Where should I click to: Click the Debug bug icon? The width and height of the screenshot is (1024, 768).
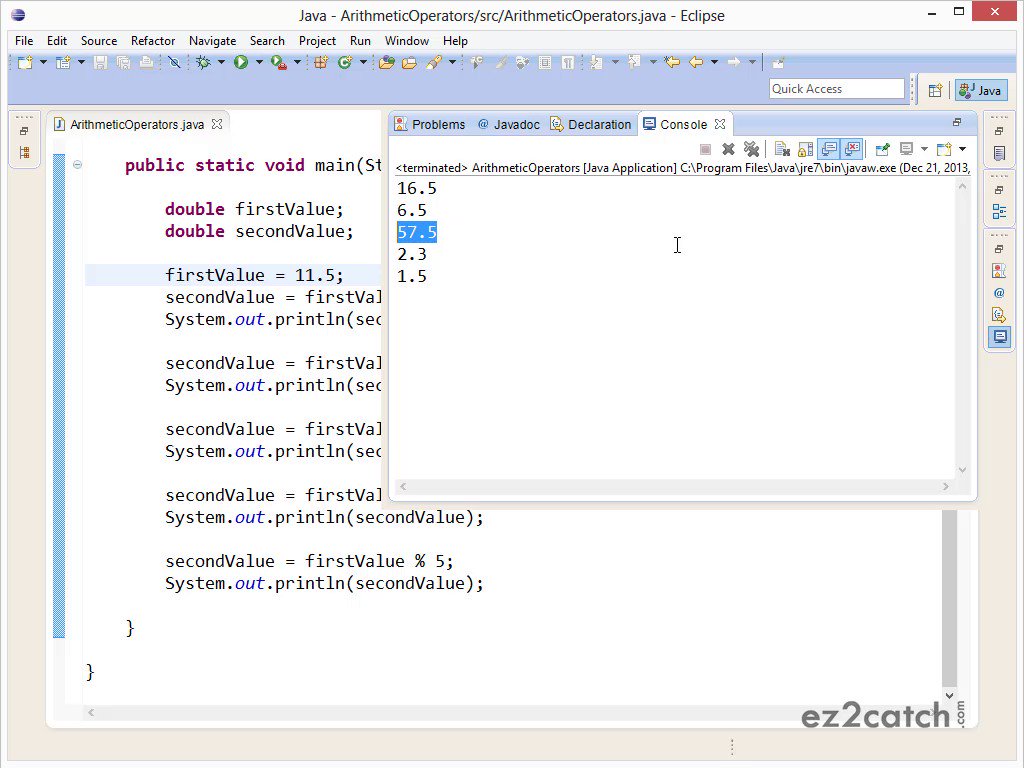[x=203, y=63]
